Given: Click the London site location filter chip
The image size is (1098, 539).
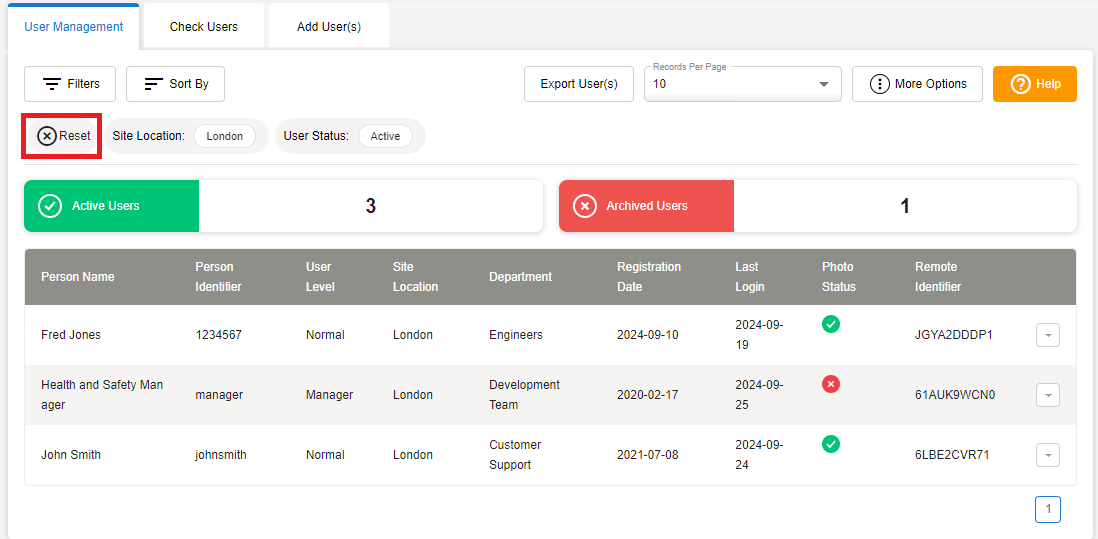Looking at the screenshot, I should [x=225, y=136].
